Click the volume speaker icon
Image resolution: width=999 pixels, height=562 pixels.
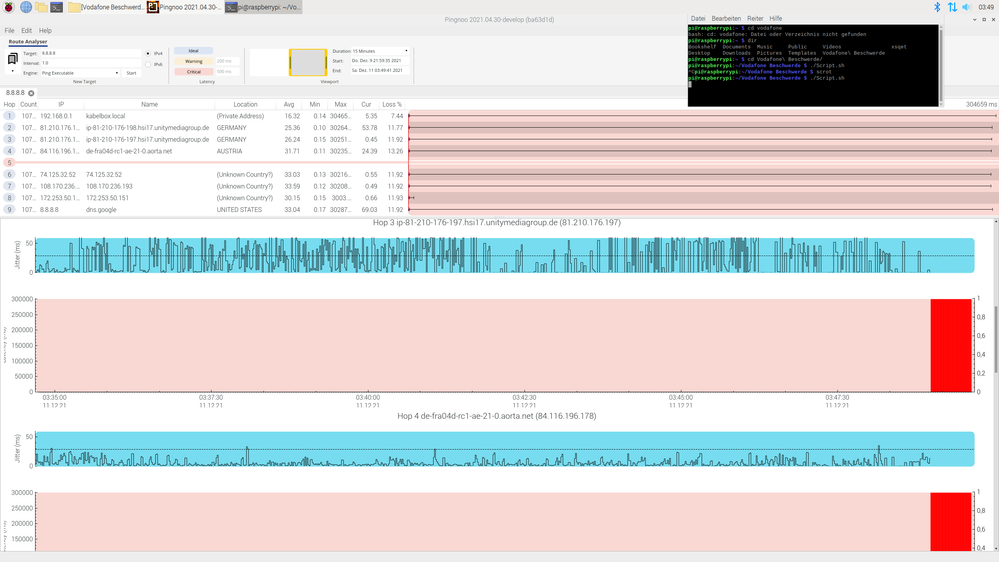(x=967, y=7)
